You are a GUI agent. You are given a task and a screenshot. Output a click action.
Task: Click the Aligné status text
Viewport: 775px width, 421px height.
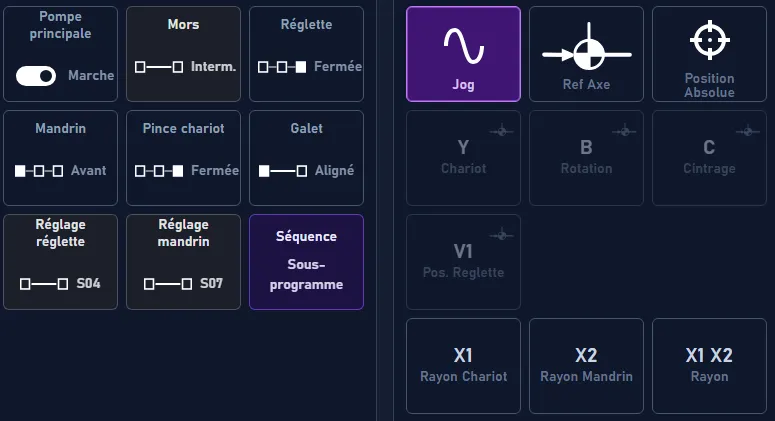334,171
